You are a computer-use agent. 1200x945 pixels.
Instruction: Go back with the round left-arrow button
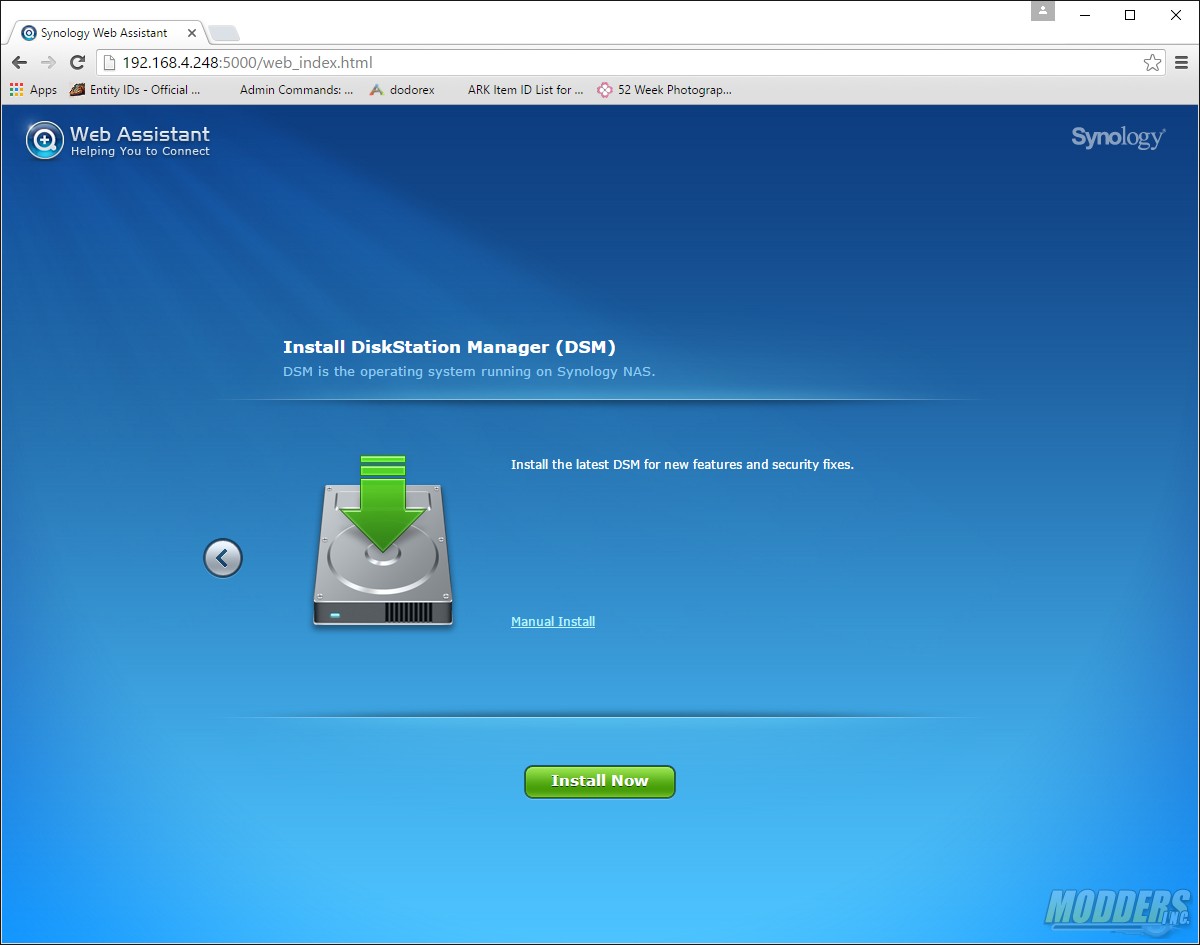(223, 558)
